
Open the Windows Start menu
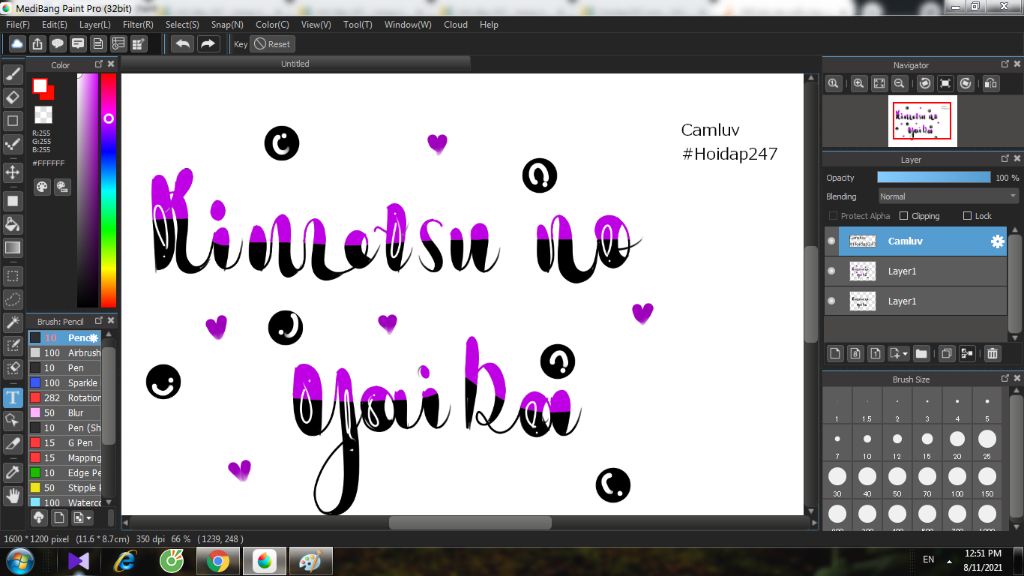click(20, 562)
